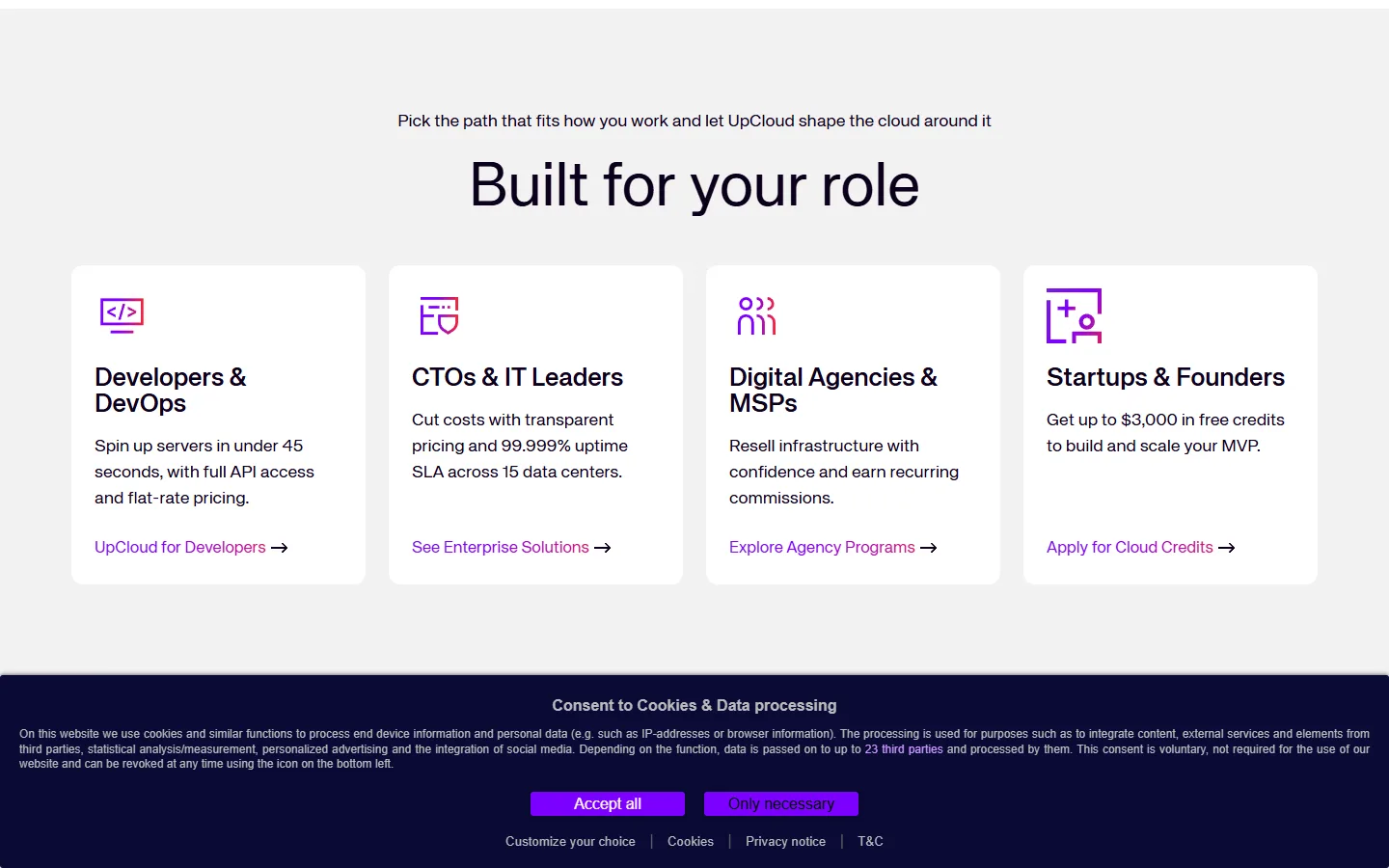Accept all cookies
1389x868 pixels.
coord(608,803)
